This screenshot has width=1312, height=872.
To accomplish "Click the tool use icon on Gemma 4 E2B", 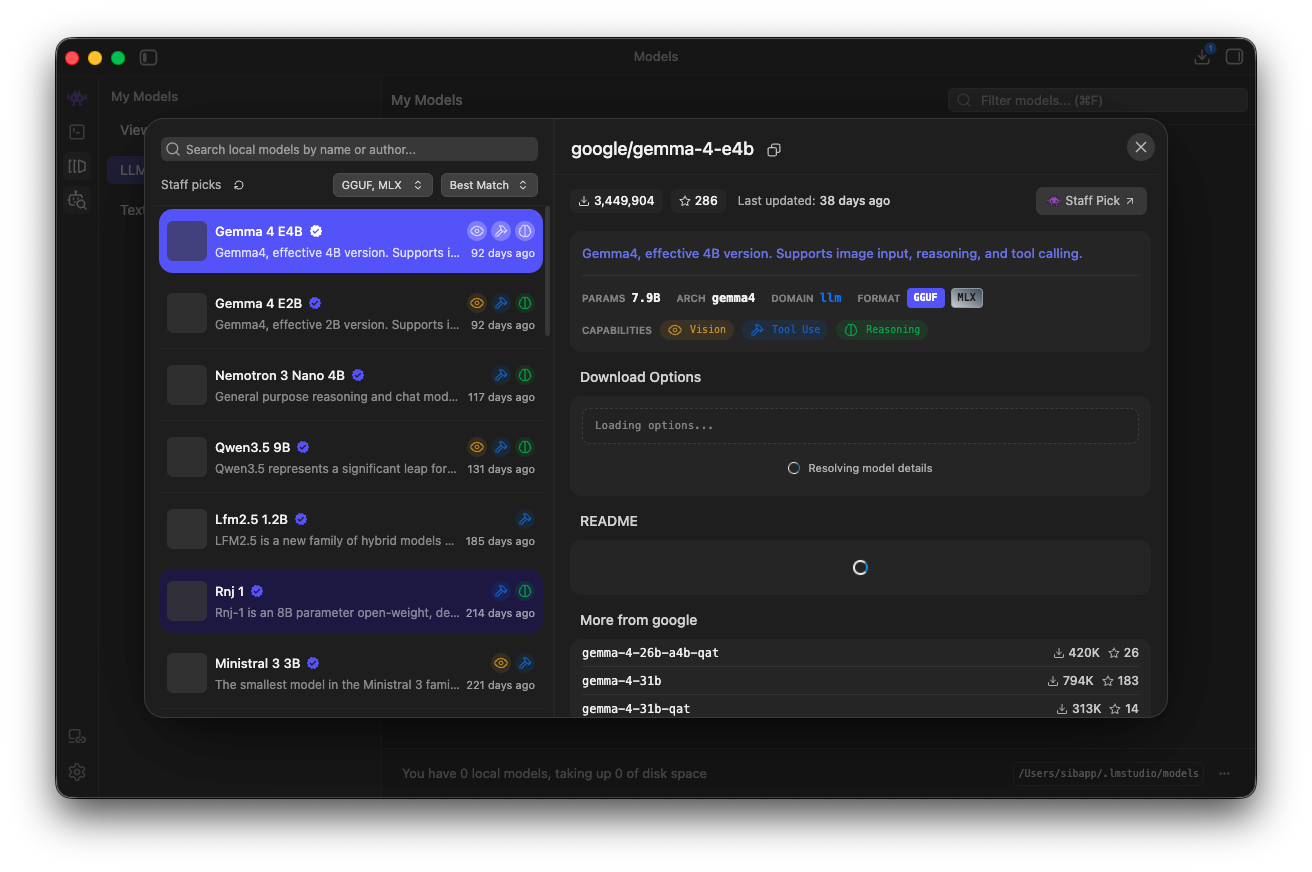I will (x=501, y=303).
